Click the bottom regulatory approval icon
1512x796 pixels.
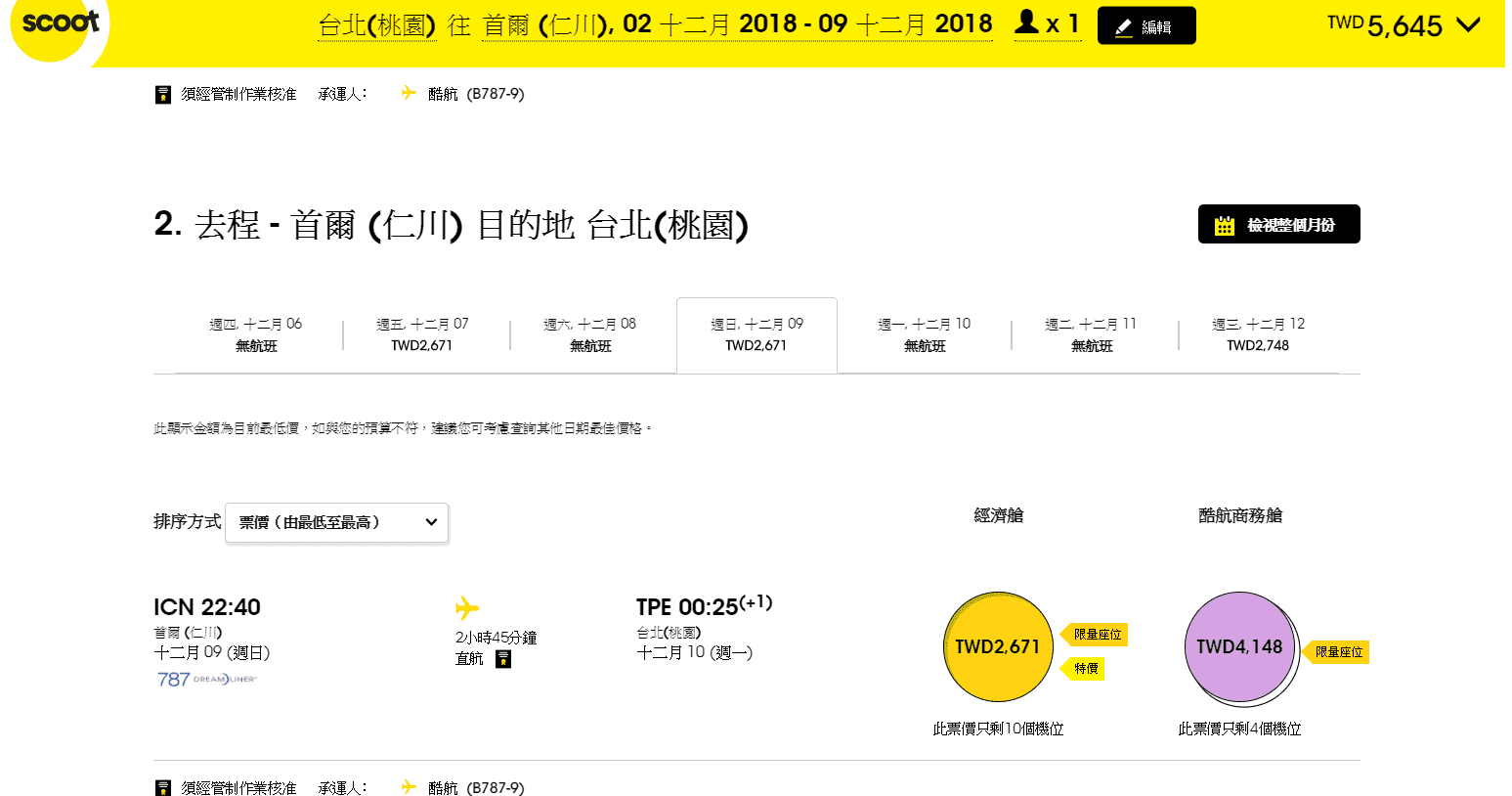click(163, 788)
